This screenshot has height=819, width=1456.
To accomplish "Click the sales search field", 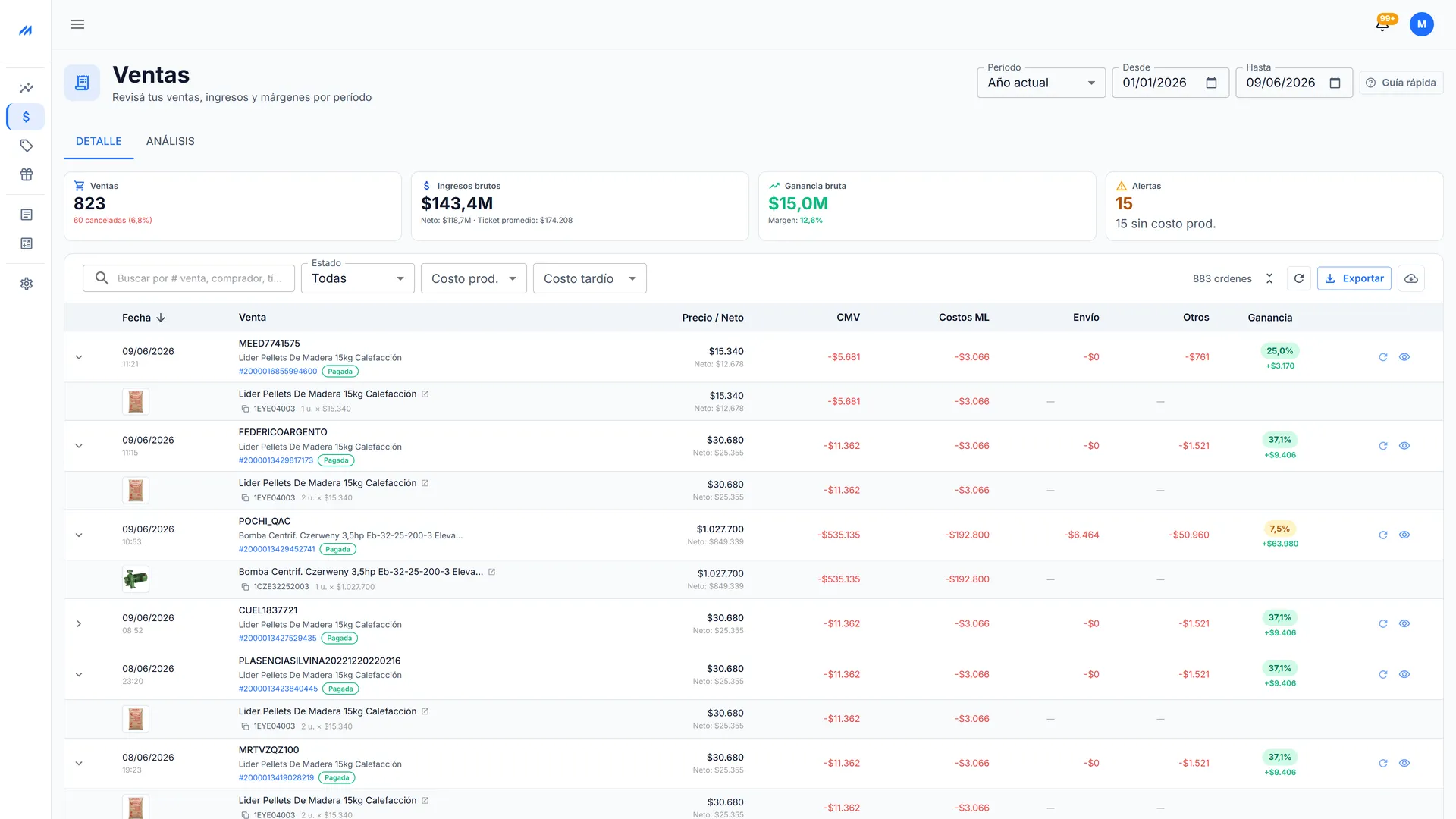I will click(x=189, y=278).
